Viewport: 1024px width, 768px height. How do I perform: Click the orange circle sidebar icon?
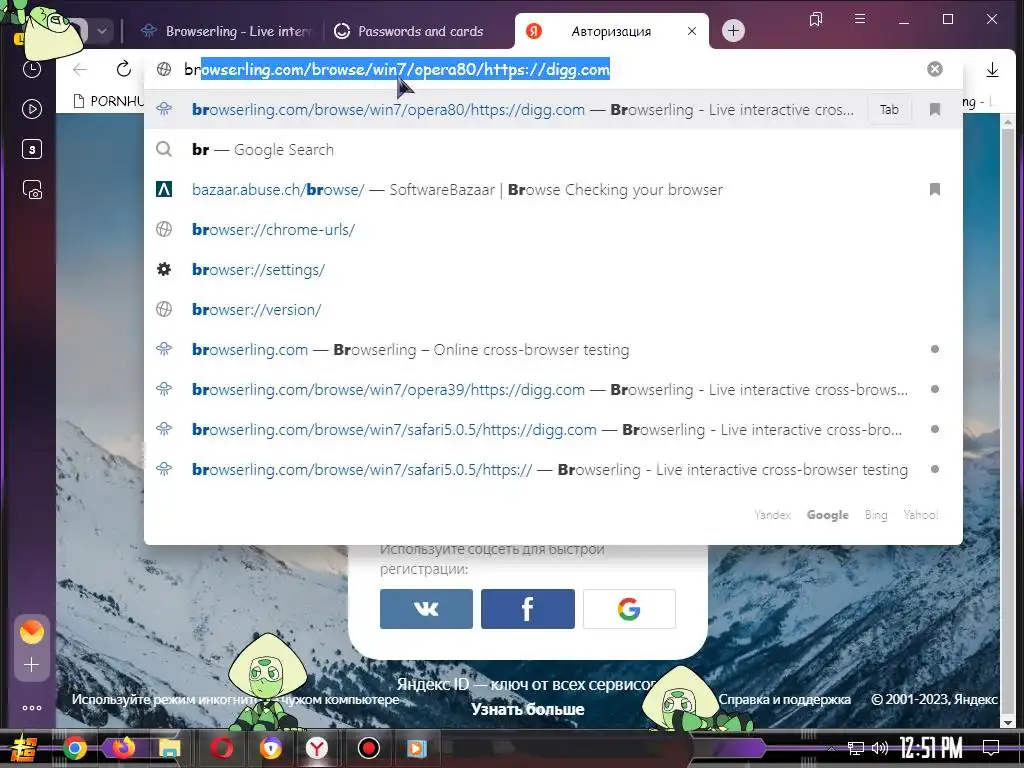[31, 632]
